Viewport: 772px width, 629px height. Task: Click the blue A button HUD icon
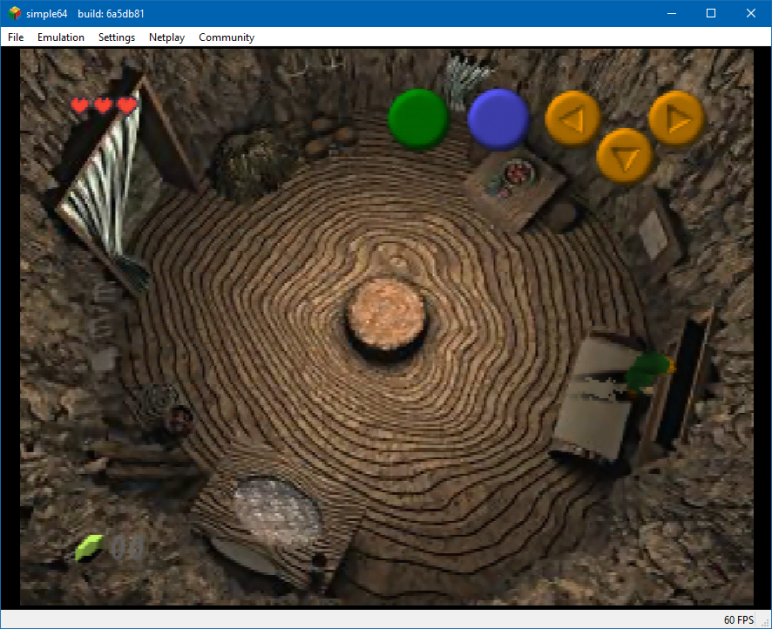pos(498,120)
